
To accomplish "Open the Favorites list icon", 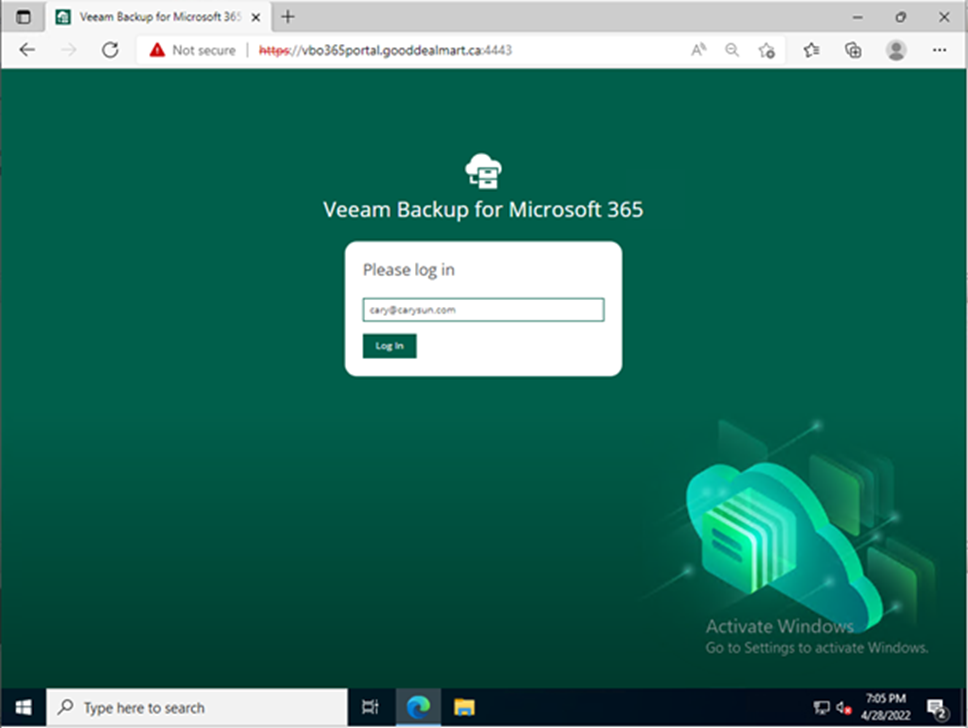I will (811, 50).
